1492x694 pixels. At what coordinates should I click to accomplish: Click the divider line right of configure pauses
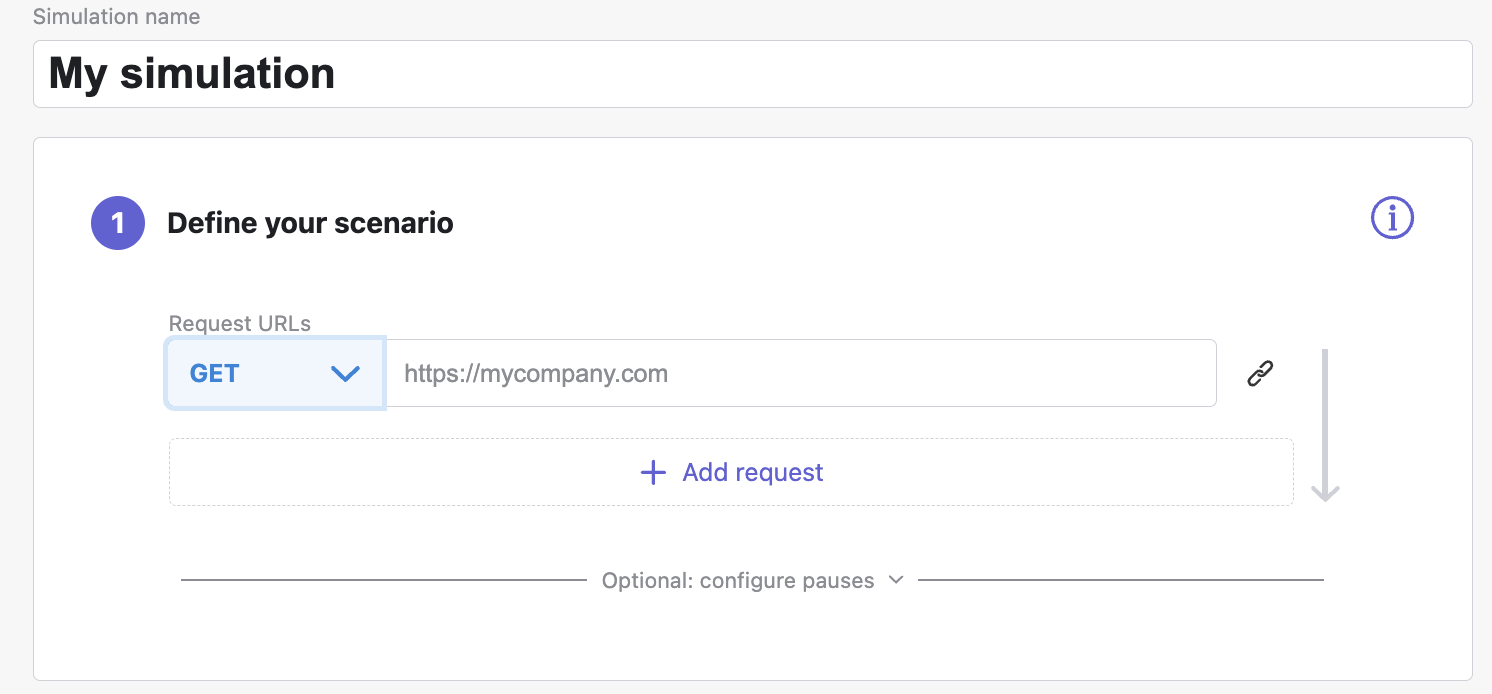tap(1120, 580)
